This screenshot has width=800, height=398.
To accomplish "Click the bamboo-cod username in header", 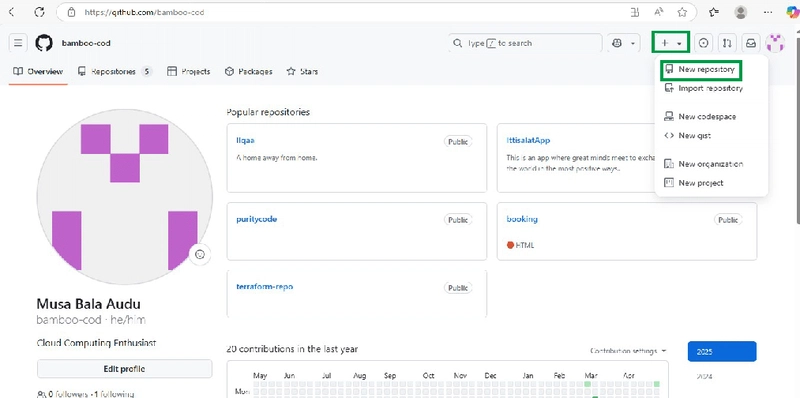I will click(x=86, y=43).
